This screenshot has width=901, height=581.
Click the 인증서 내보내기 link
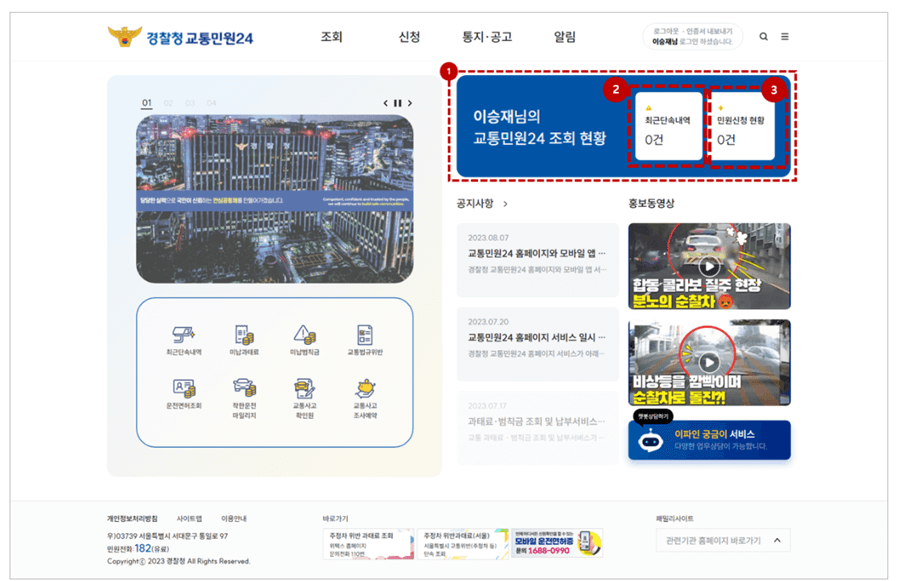pos(710,32)
